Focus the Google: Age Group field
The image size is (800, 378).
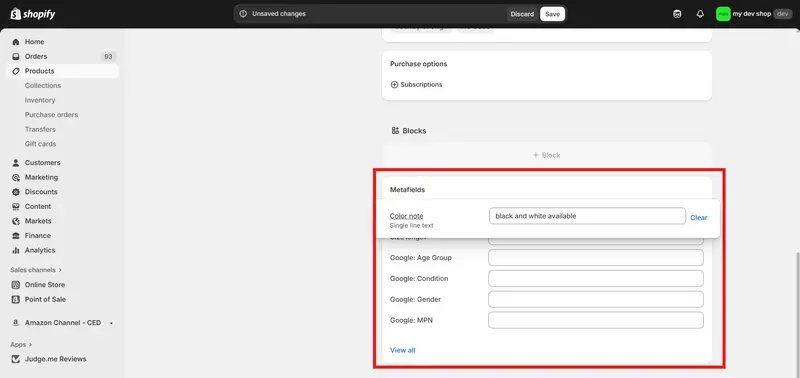click(x=596, y=258)
